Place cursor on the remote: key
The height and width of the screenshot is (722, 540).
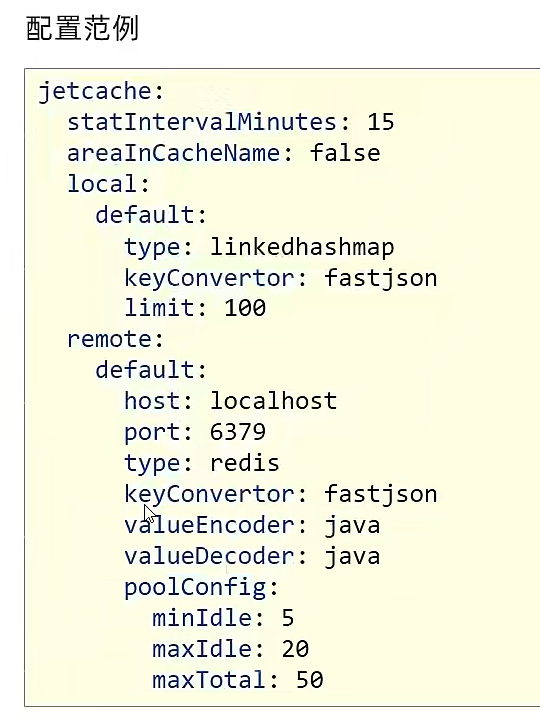tap(115, 339)
